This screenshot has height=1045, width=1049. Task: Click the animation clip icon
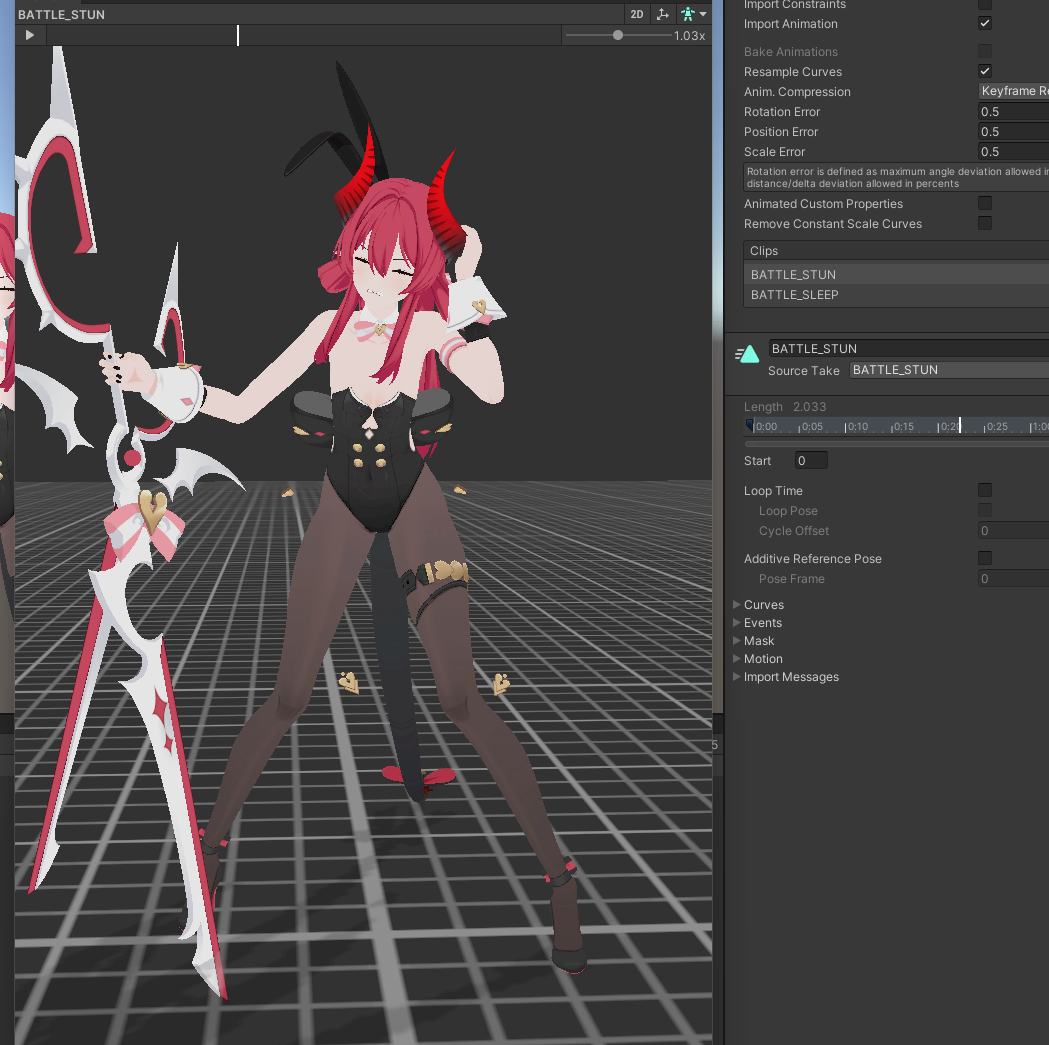coord(747,353)
